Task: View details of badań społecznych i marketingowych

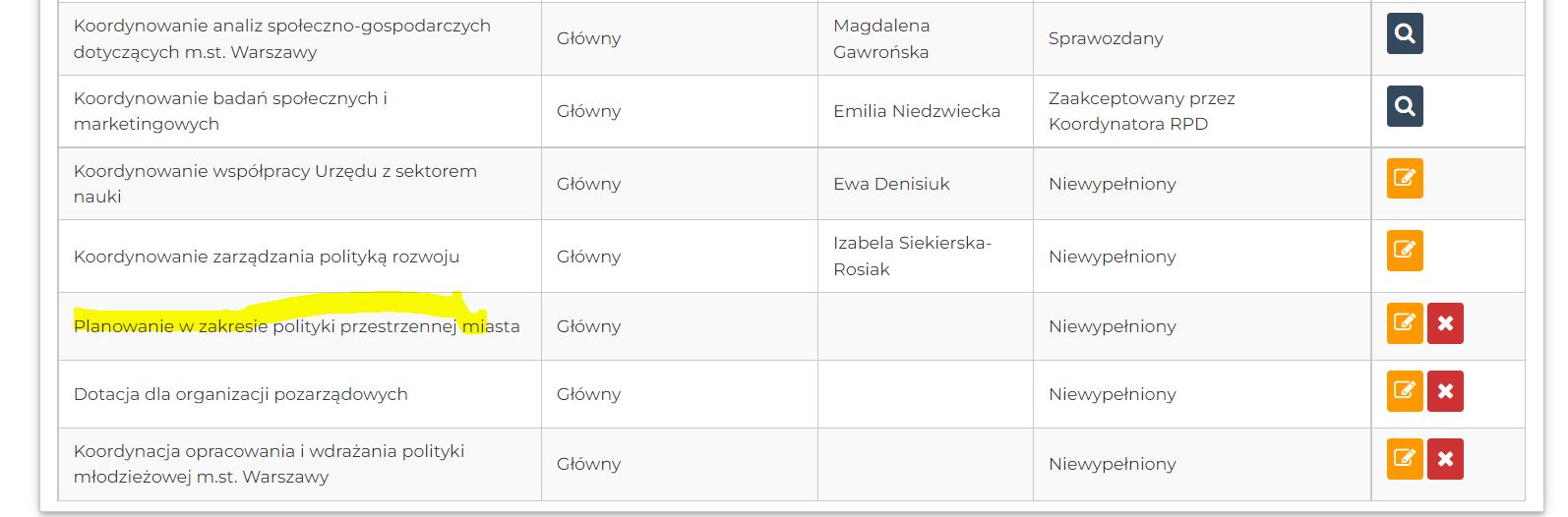Action: 1405,106
